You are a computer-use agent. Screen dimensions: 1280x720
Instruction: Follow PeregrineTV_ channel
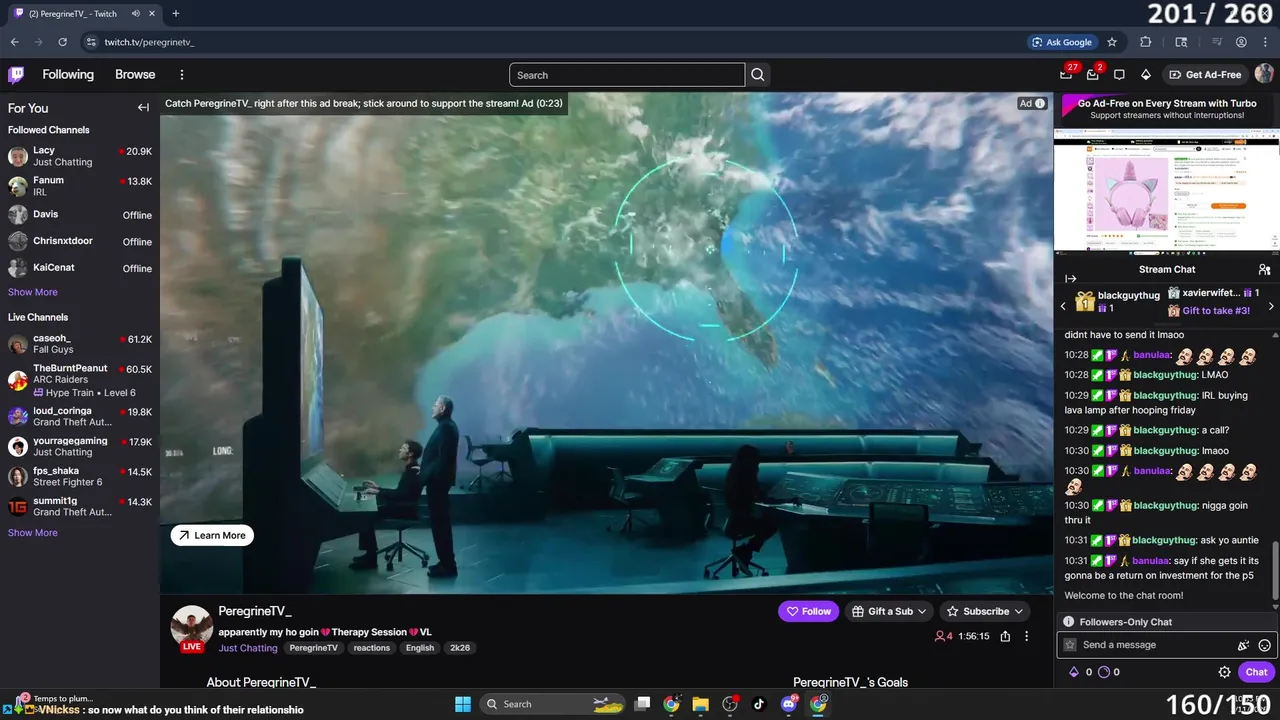[809, 611]
